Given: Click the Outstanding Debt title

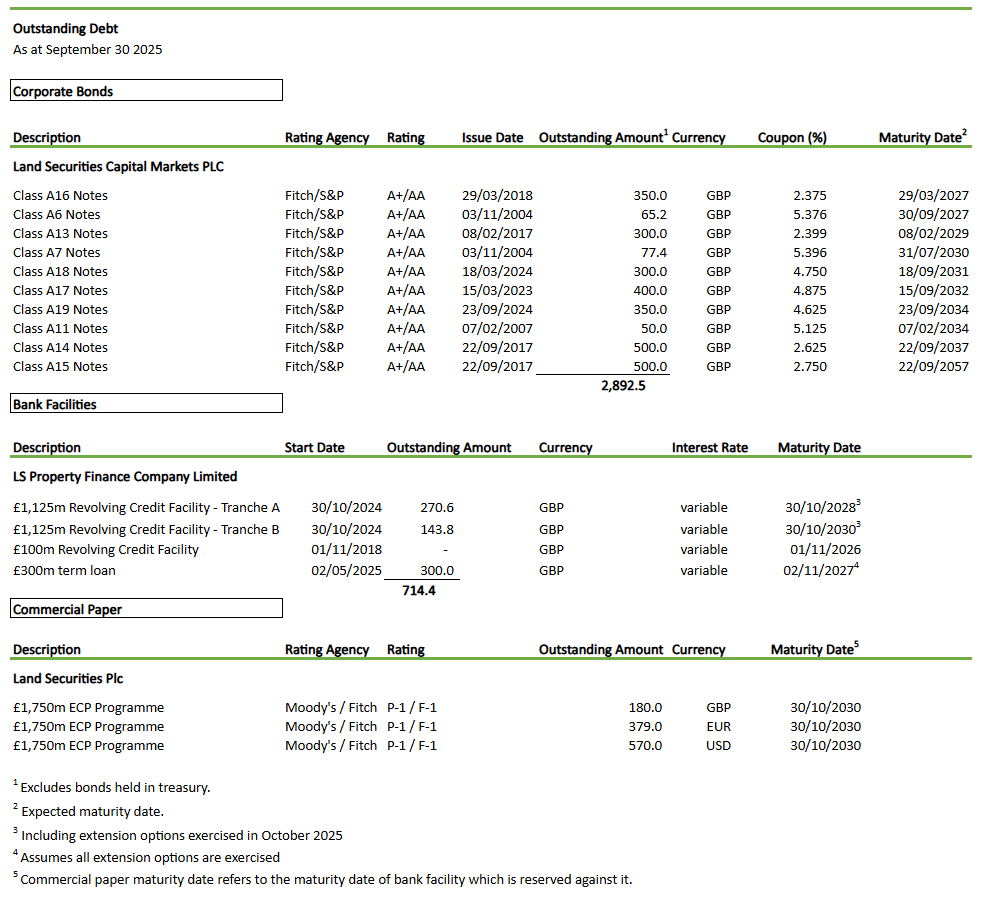Looking at the screenshot, I should pos(64,29).
